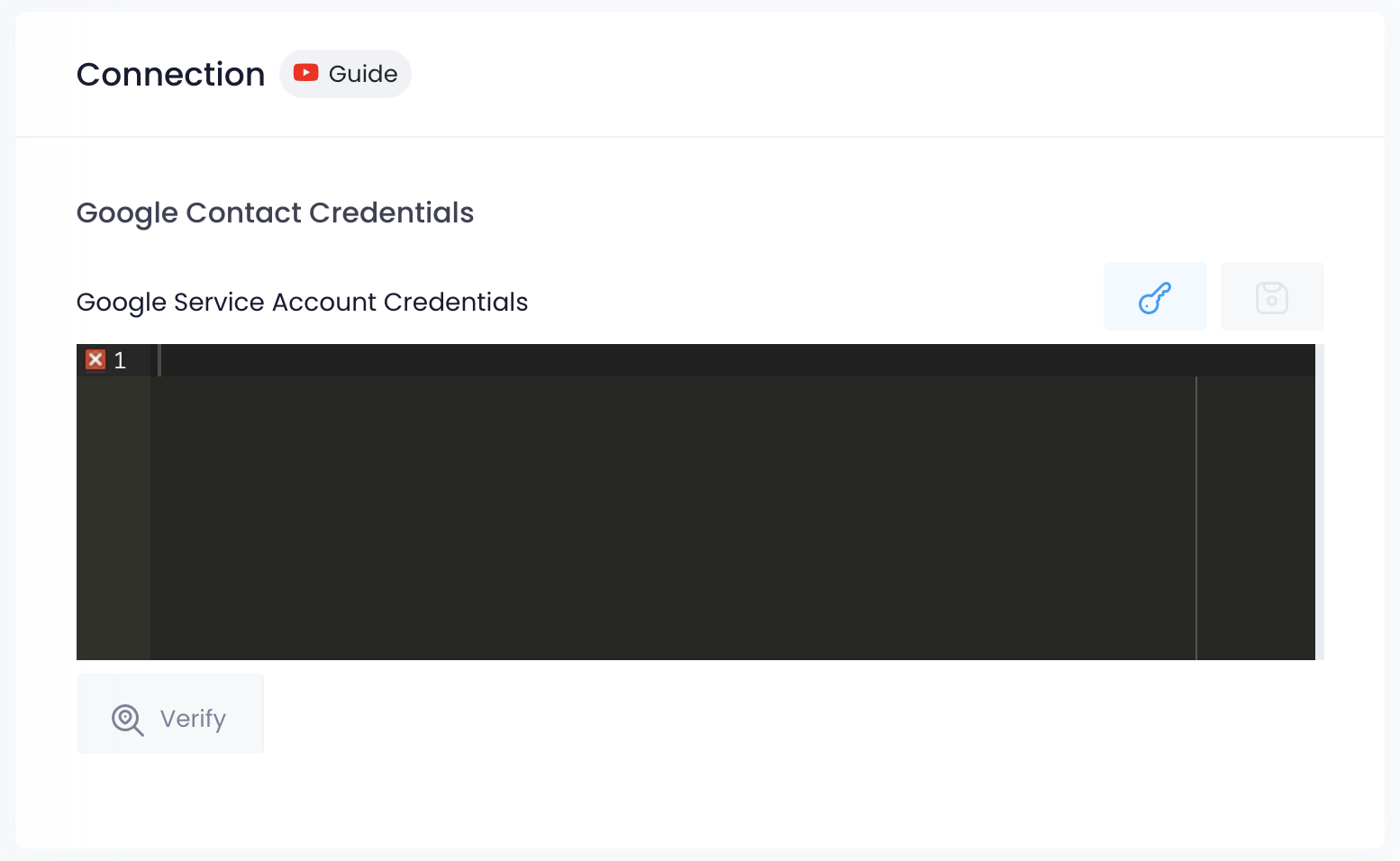Click the magnifier icon in the Verify button
Image resolution: width=1400 pixels, height=861 pixels.
coord(127,719)
